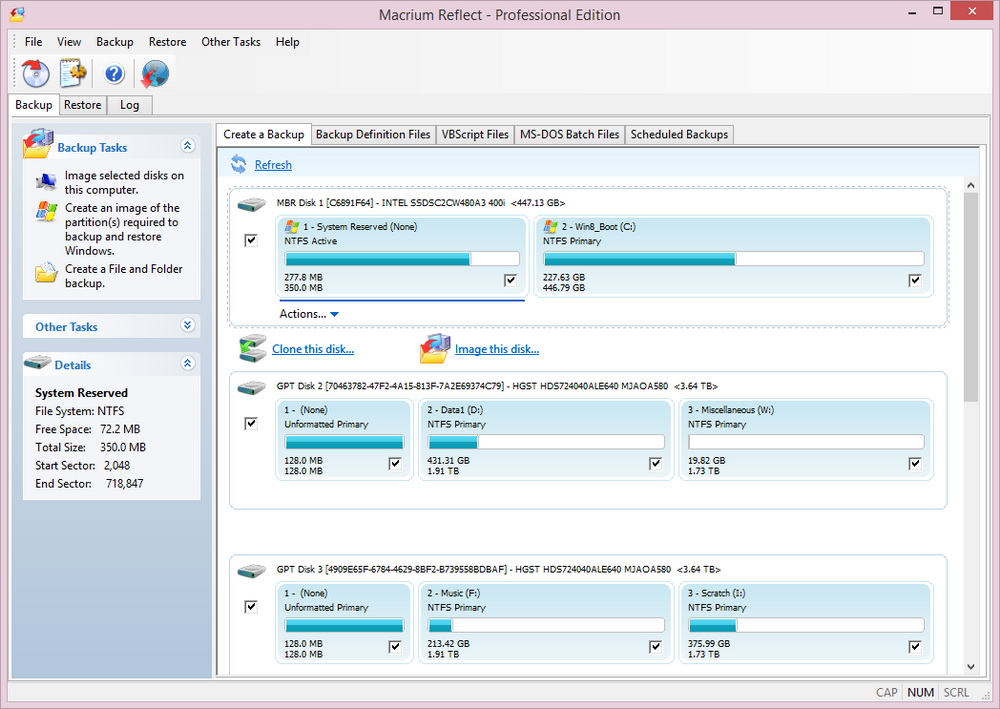The height and width of the screenshot is (709, 1000).
Task: Uncheck the Win8_Boot (C:) partition checkbox
Action: click(915, 280)
